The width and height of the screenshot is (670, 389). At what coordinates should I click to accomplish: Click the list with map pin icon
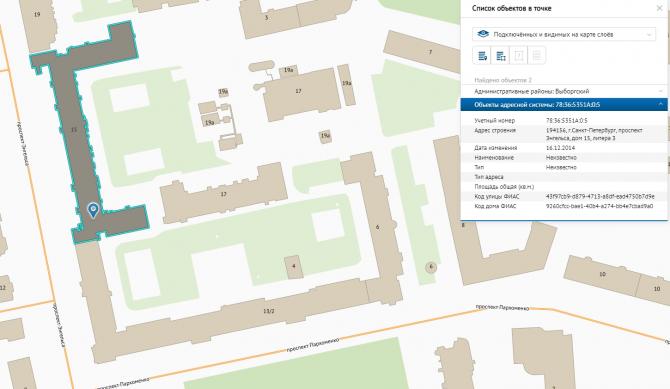tap(482, 56)
